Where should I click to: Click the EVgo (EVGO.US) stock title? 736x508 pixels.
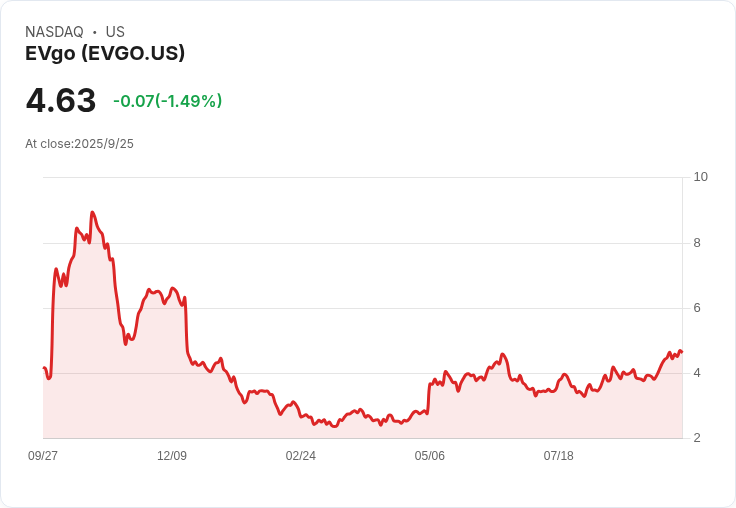click(105, 54)
